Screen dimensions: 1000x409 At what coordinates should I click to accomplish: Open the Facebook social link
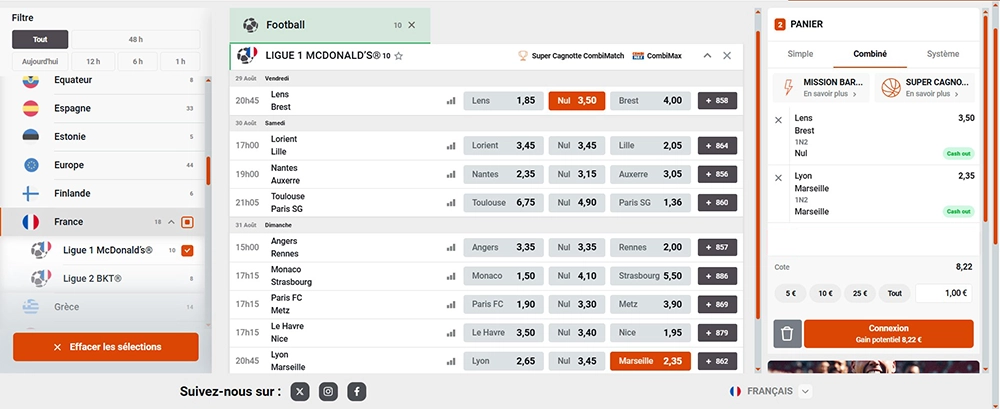coord(357,391)
